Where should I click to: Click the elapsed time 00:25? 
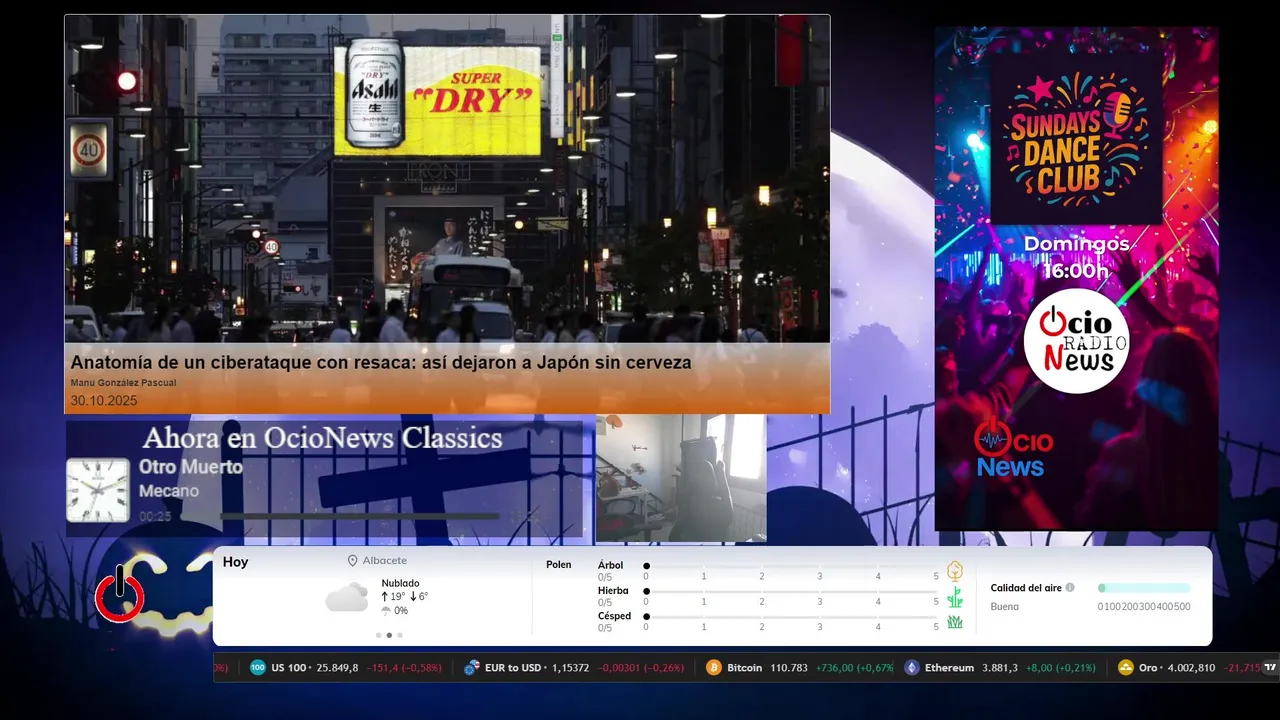coord(155,516)
